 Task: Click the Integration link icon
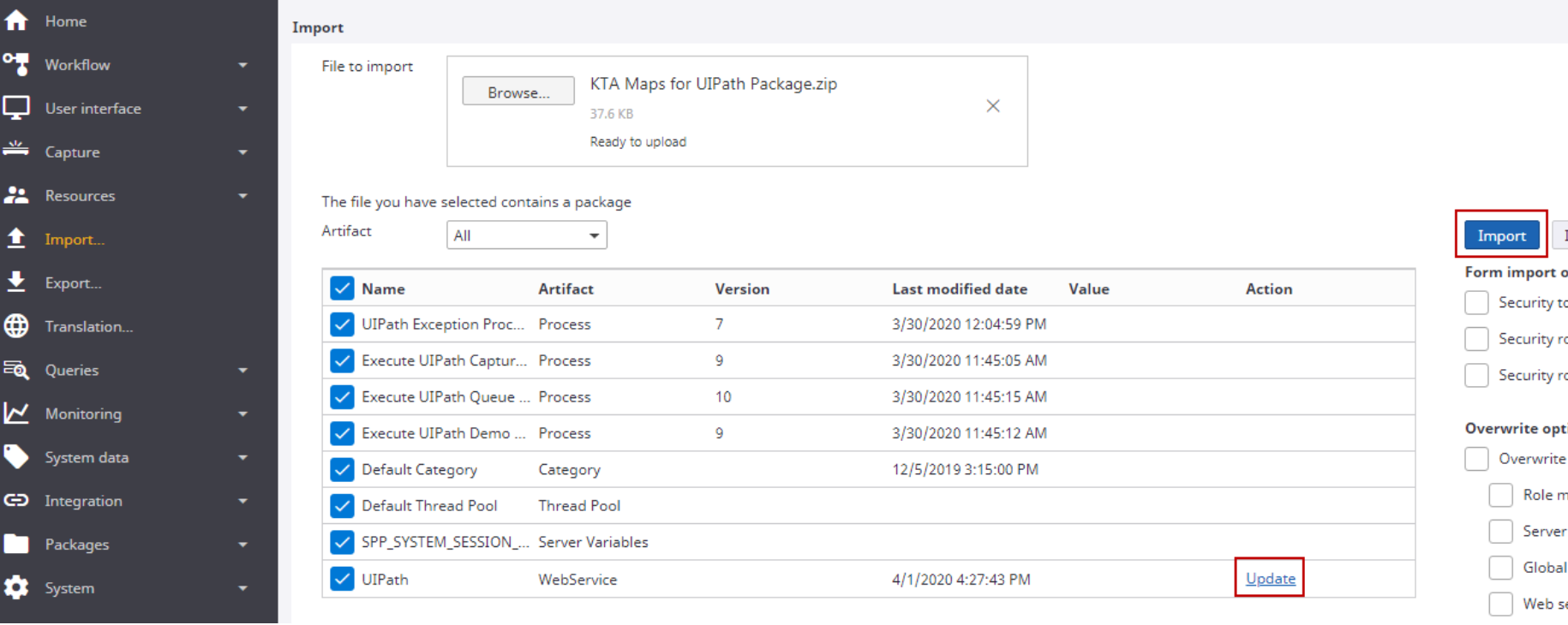pyautogui.click(x=16, y=501)
